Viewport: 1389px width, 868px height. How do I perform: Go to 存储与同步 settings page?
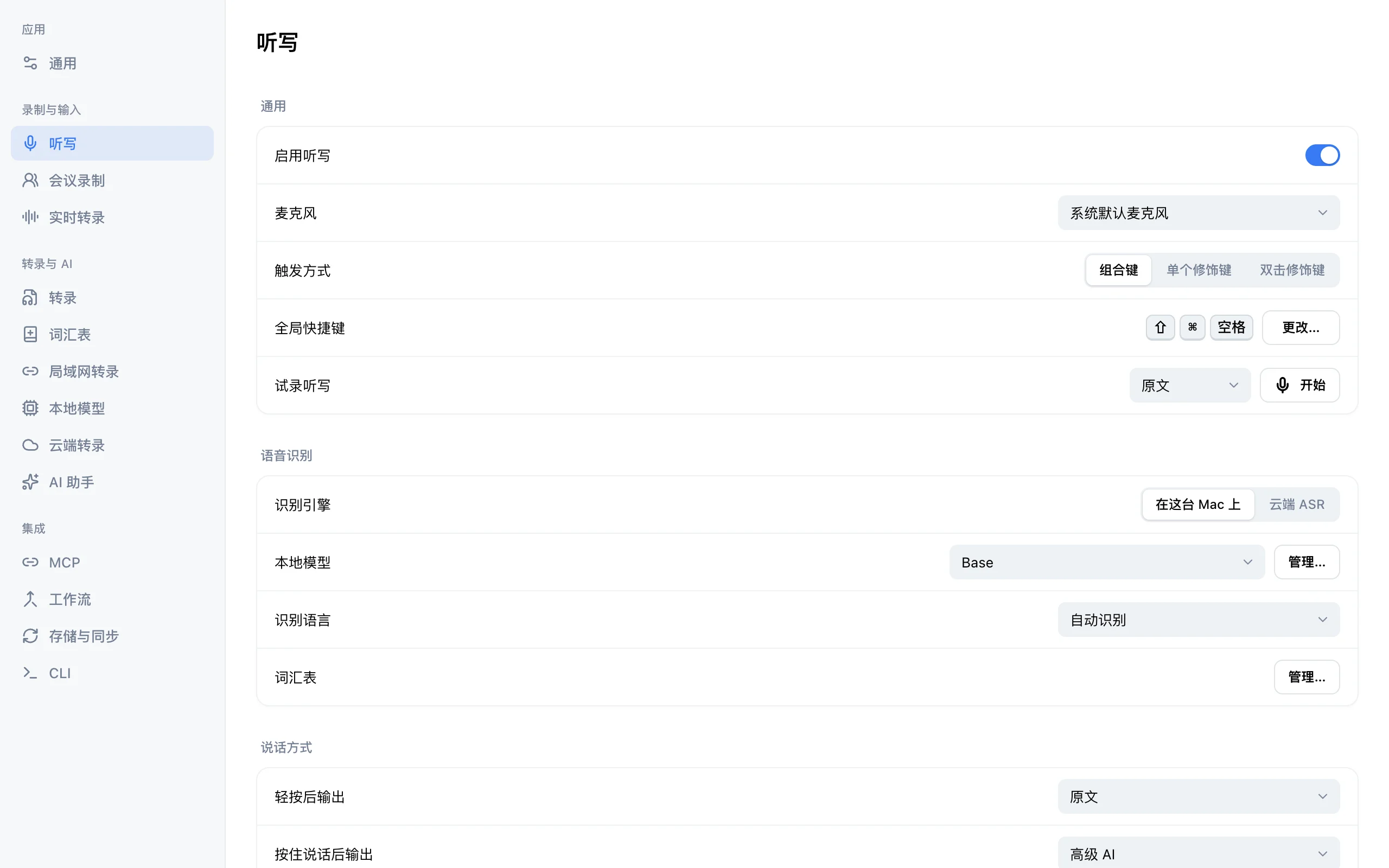112,635
